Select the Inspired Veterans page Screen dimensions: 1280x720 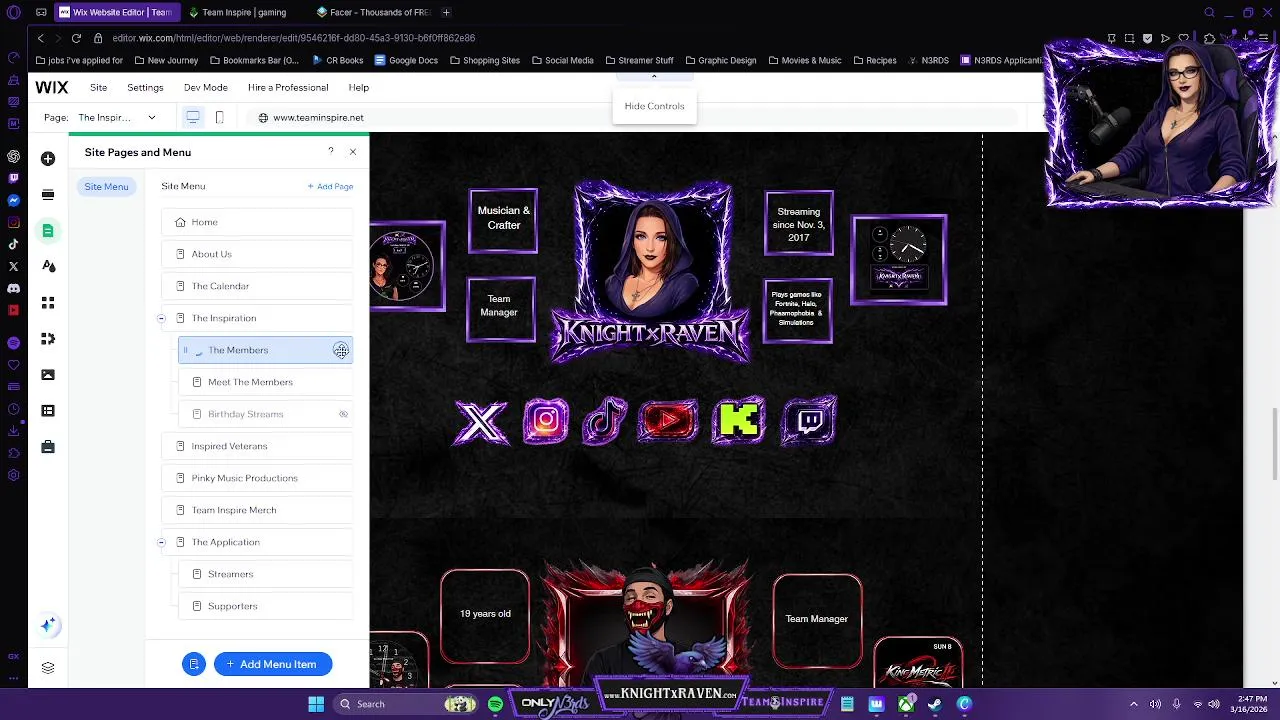point(257,446)
